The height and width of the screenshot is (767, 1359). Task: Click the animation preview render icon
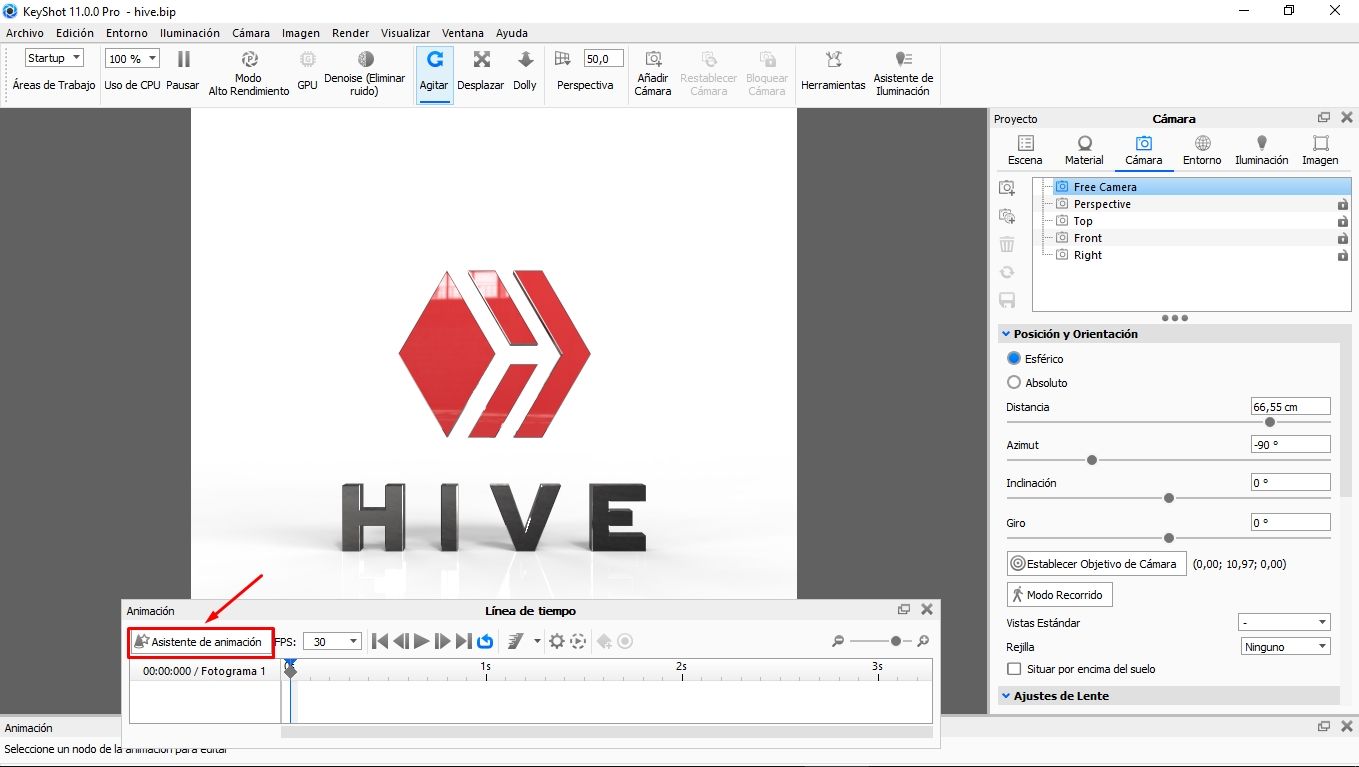(578, 641)
